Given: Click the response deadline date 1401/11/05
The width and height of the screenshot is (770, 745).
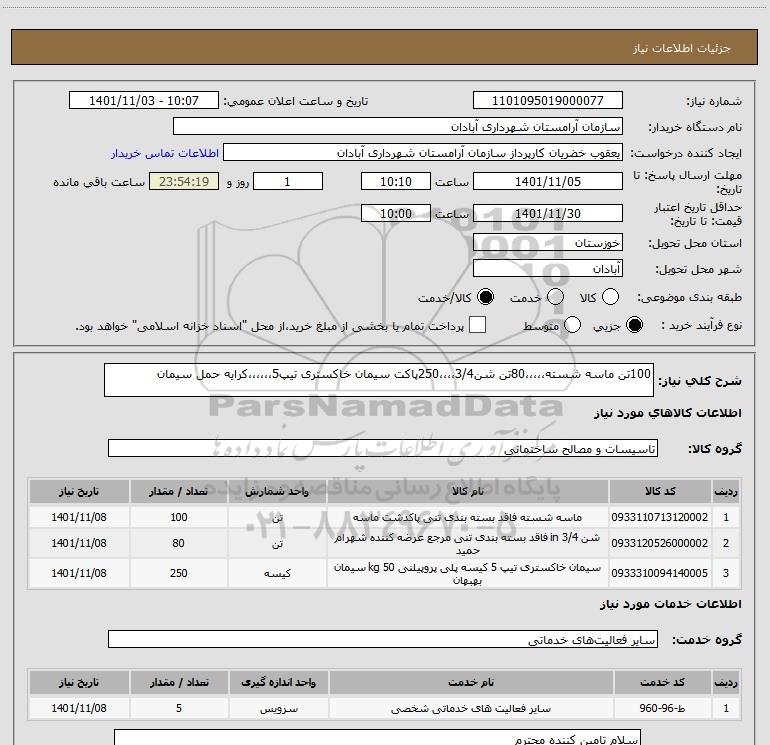Looking at the screenshot, I should click(x=548, y=182).
